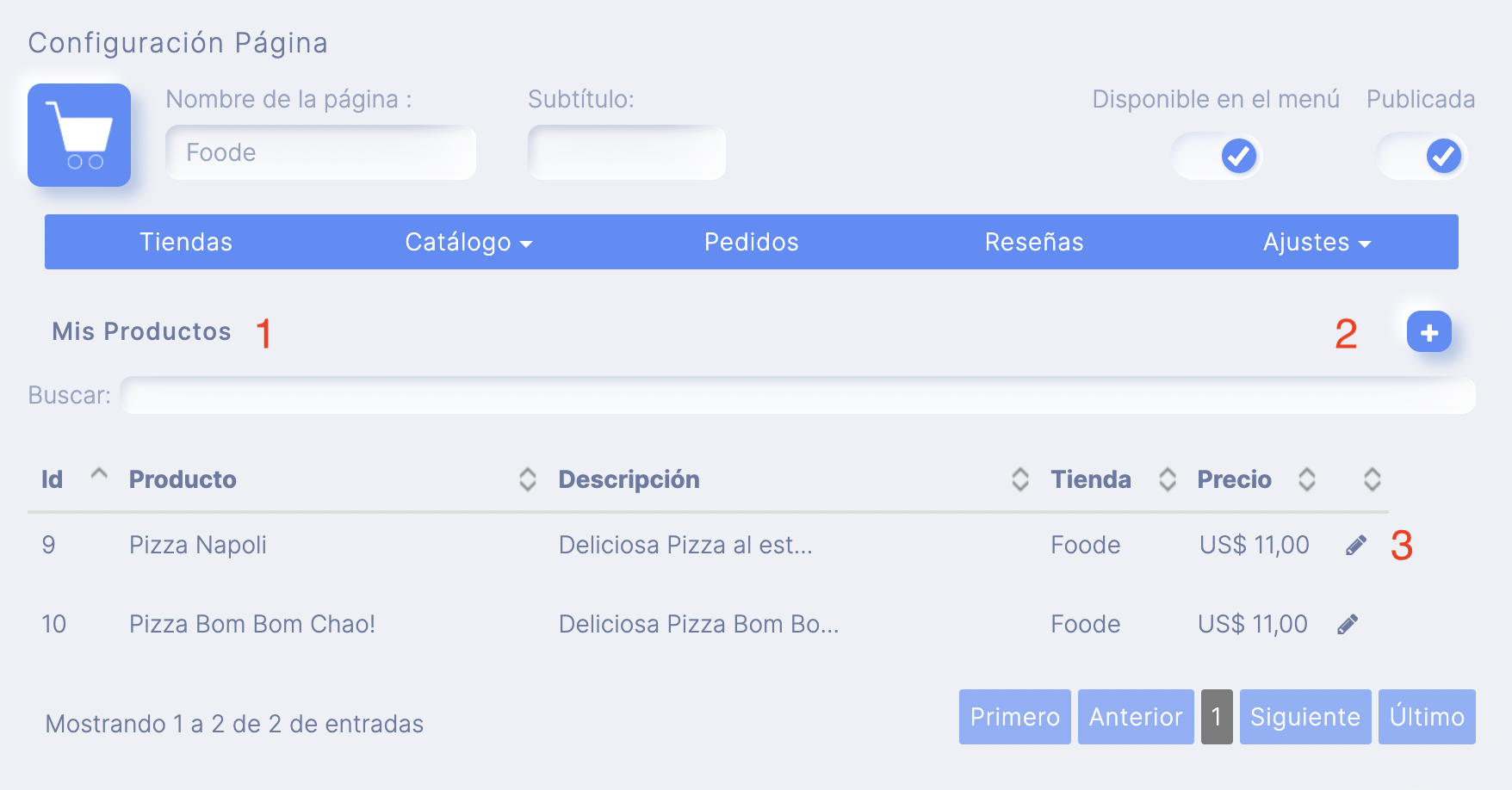This screenshot has height=790, width=1512.
Task: Sort by Producto column arrows
Action: pos(528,479)
